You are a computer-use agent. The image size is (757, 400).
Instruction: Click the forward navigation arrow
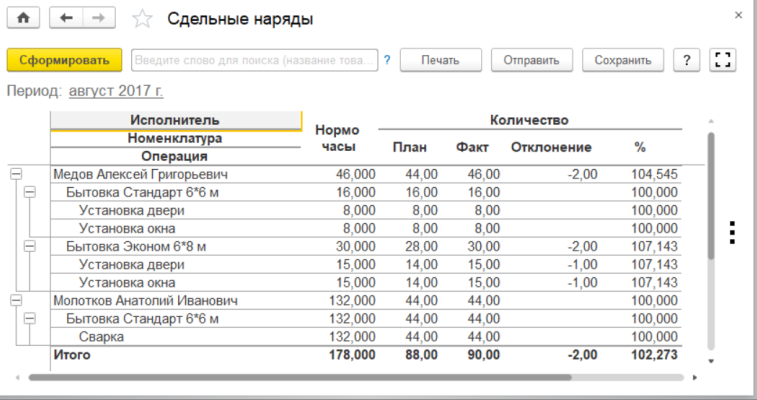tap(97, 19)
